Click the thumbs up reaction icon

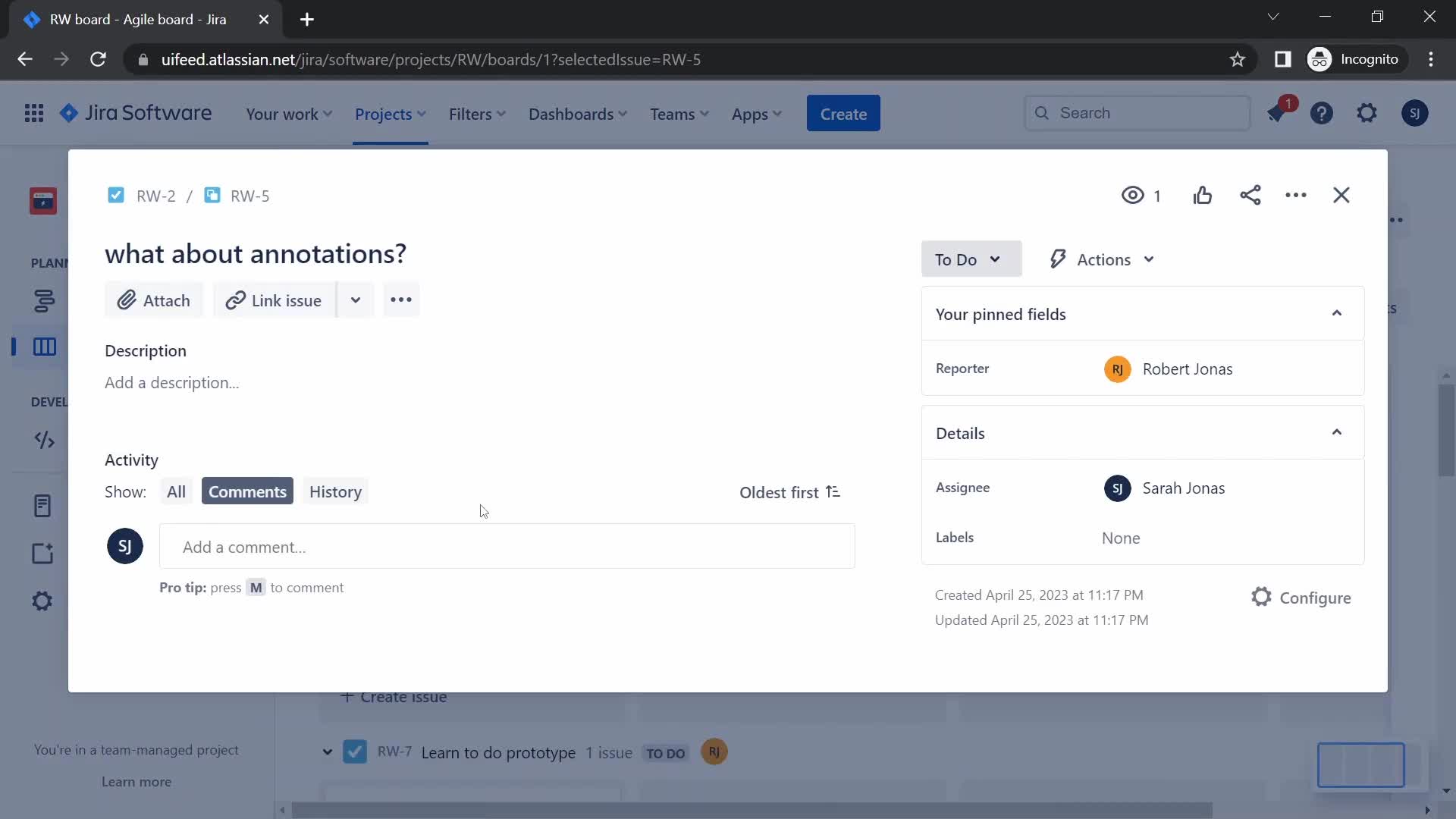pos(1203,195)
